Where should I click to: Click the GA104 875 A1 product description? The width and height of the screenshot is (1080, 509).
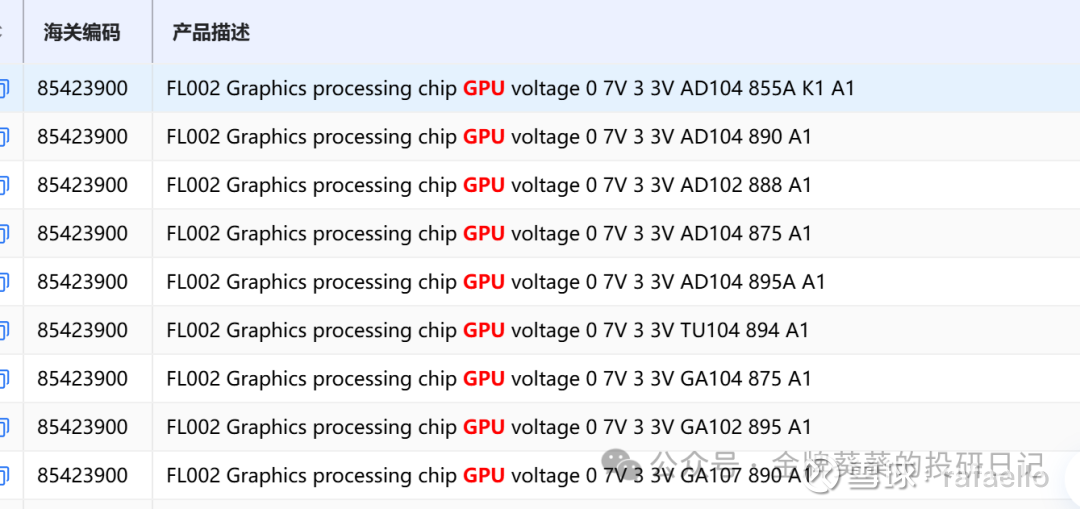[x=489, y=378]
